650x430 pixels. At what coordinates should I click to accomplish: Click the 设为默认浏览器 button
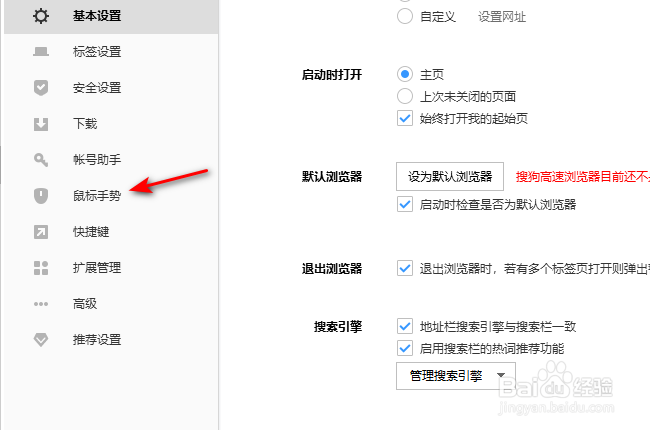(450, 177)
